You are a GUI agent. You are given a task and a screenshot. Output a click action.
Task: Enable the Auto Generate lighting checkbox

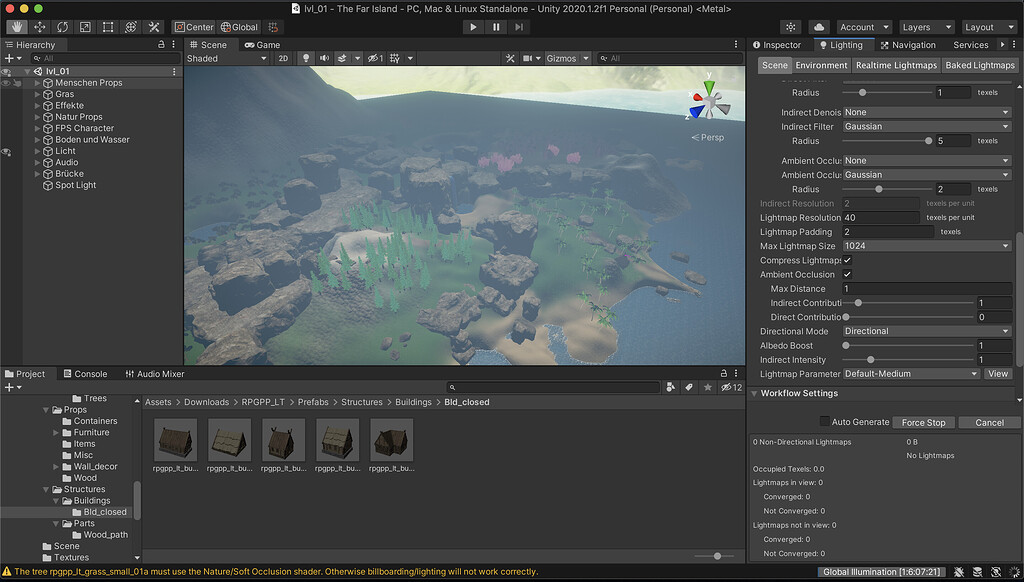click(x=826, y=422)
